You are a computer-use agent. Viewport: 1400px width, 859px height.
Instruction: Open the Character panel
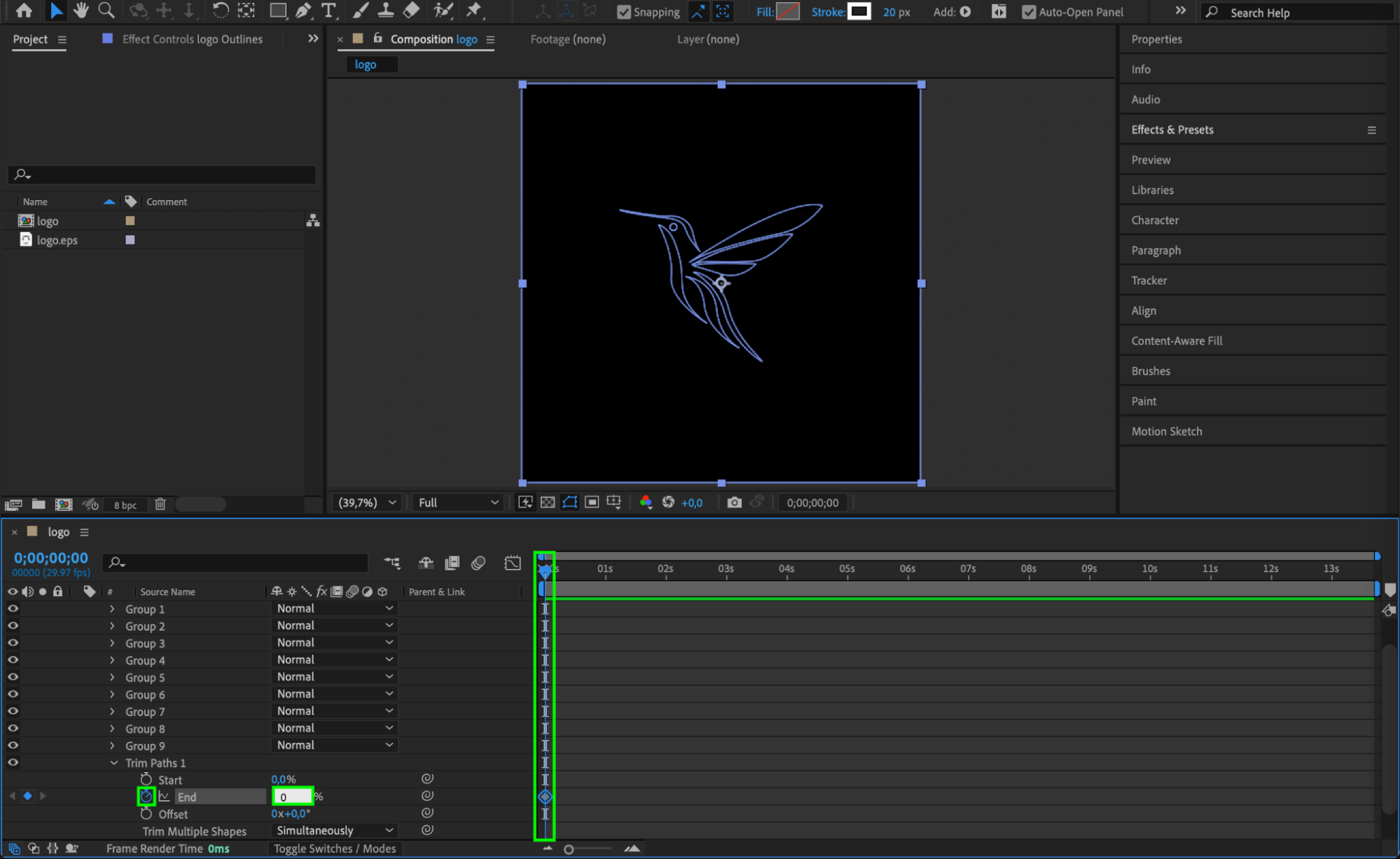1155,220
